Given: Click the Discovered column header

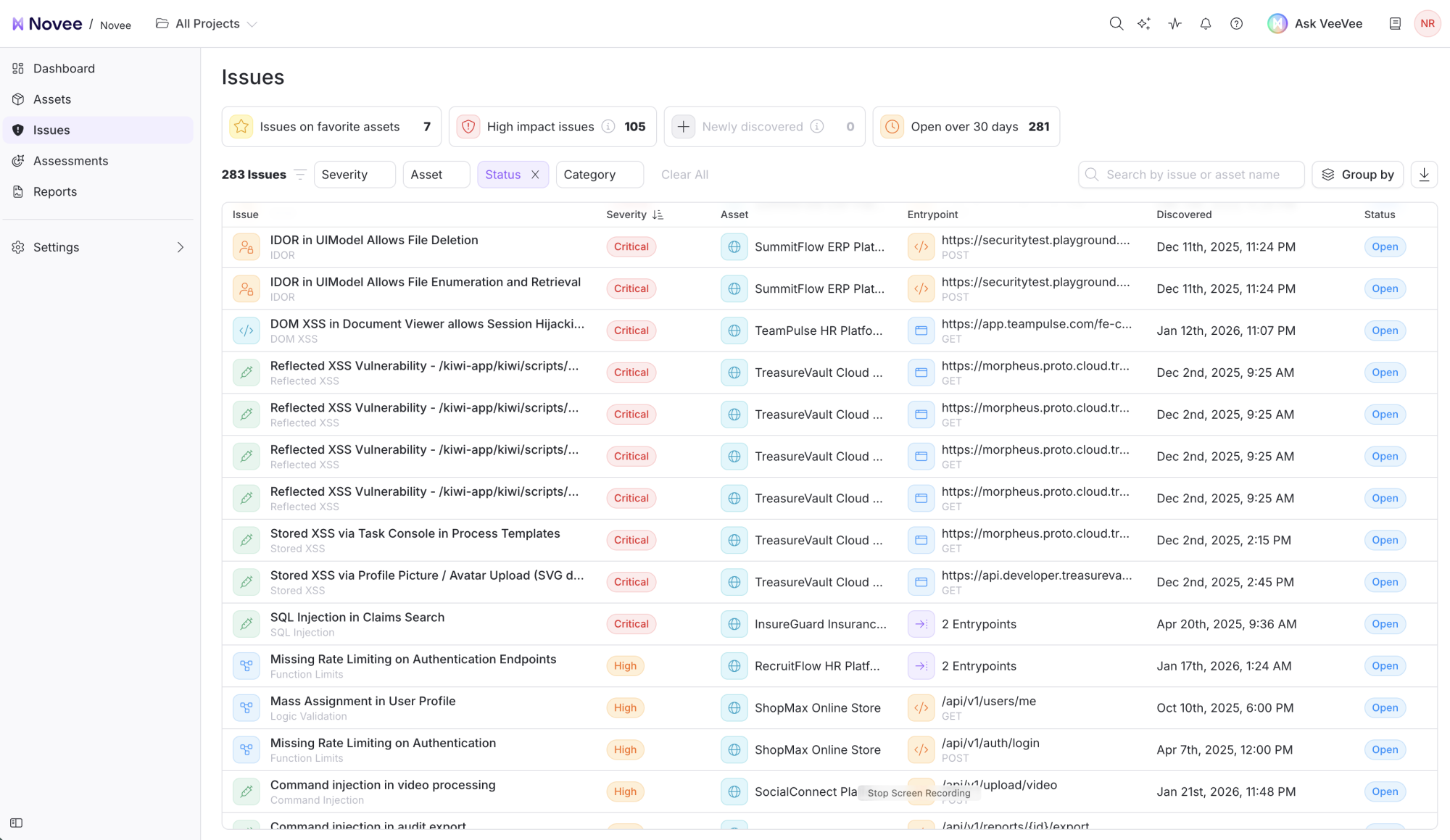Looking at the screenshot, I should [1184, 215].
